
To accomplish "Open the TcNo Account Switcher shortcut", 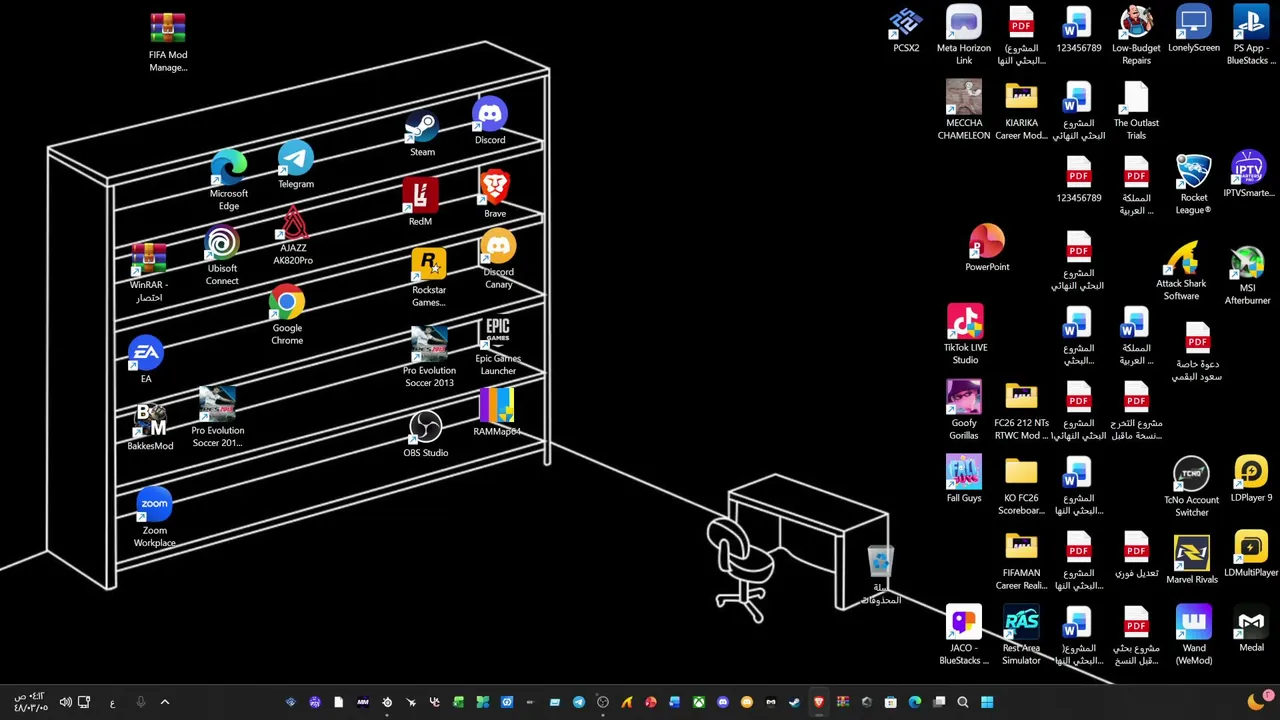I will tap(1191, 488).
